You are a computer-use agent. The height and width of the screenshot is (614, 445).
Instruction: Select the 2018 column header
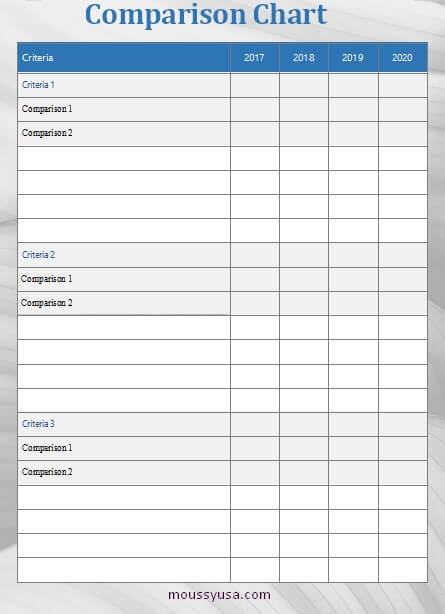point(304,58)
